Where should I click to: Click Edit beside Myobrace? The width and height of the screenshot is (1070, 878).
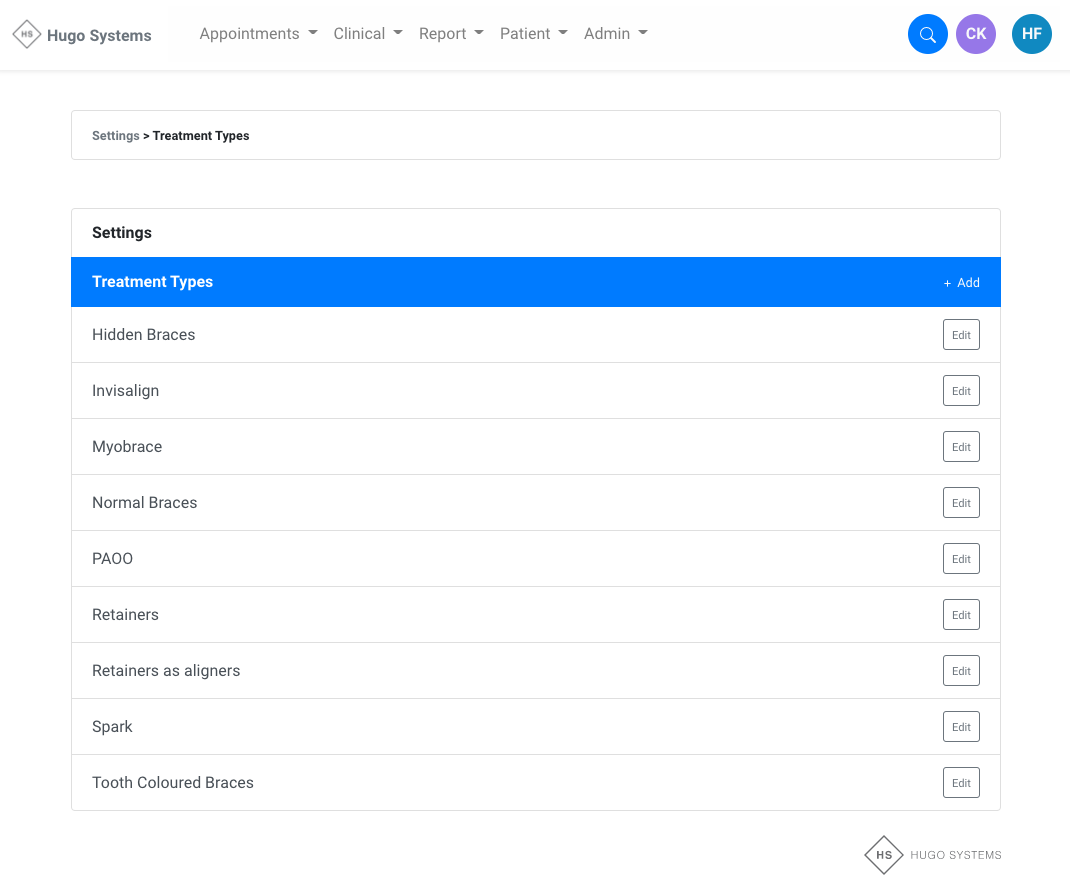961,447
